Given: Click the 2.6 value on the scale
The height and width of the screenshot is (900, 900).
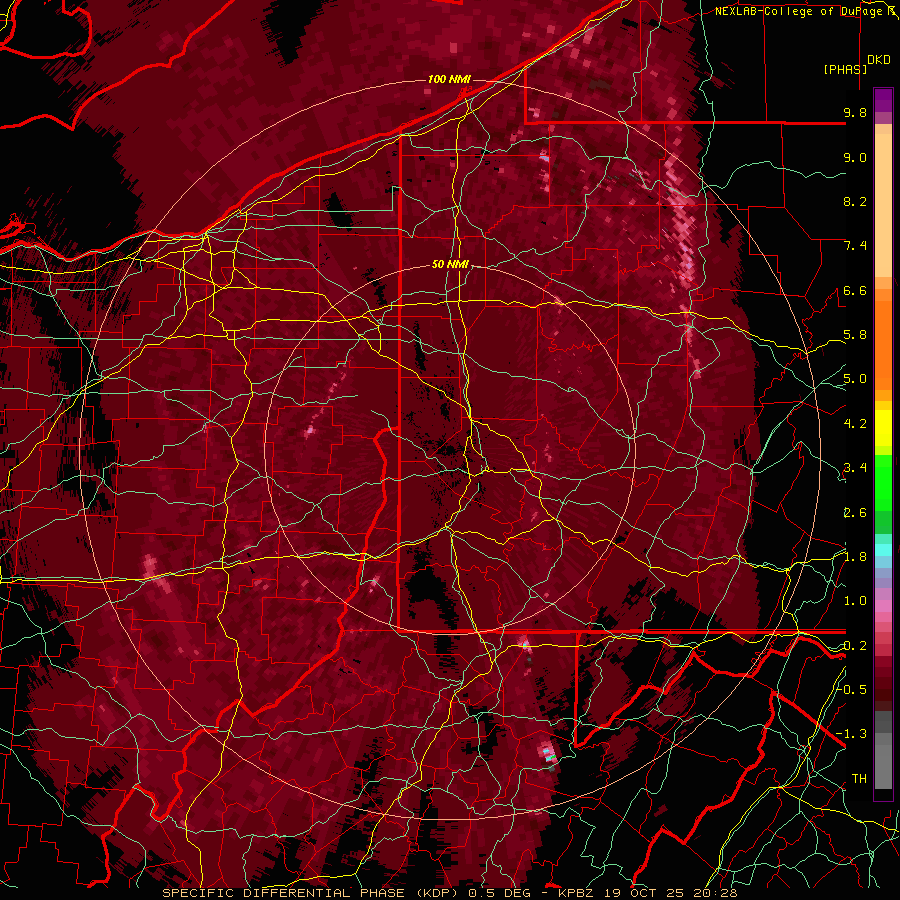Looking at the screenshot, I should pyautogui.click(x=855, y=513).
